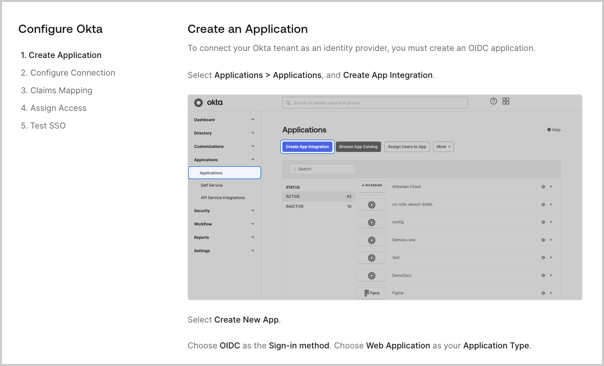Viewport: 604px width, 366px height.
Task: Click gear icon on the test row
Action: pyautogui.click(x=543, y=258)
